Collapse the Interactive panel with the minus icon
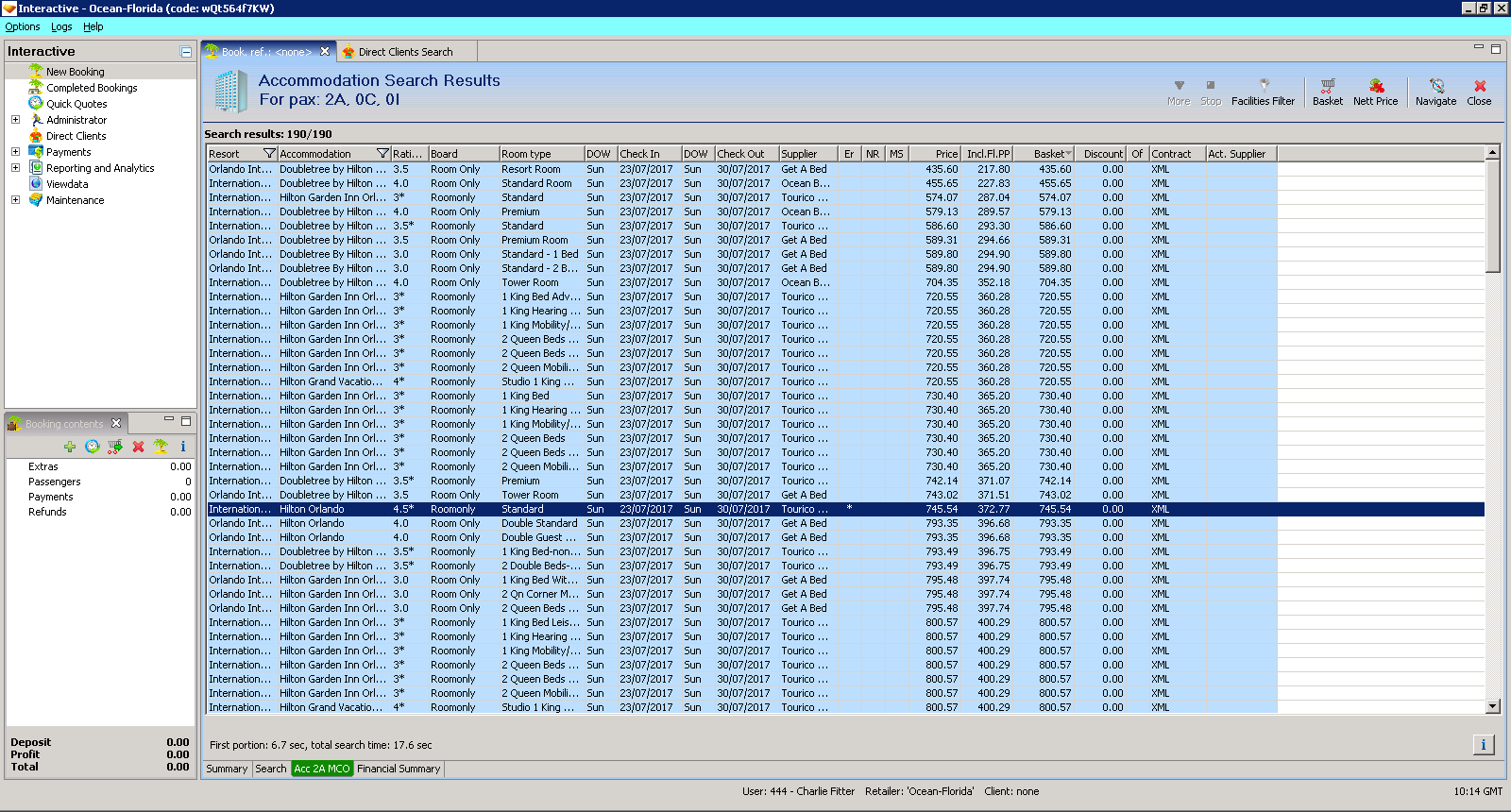This screenshot has width=1511, height=812. point(186,52)
